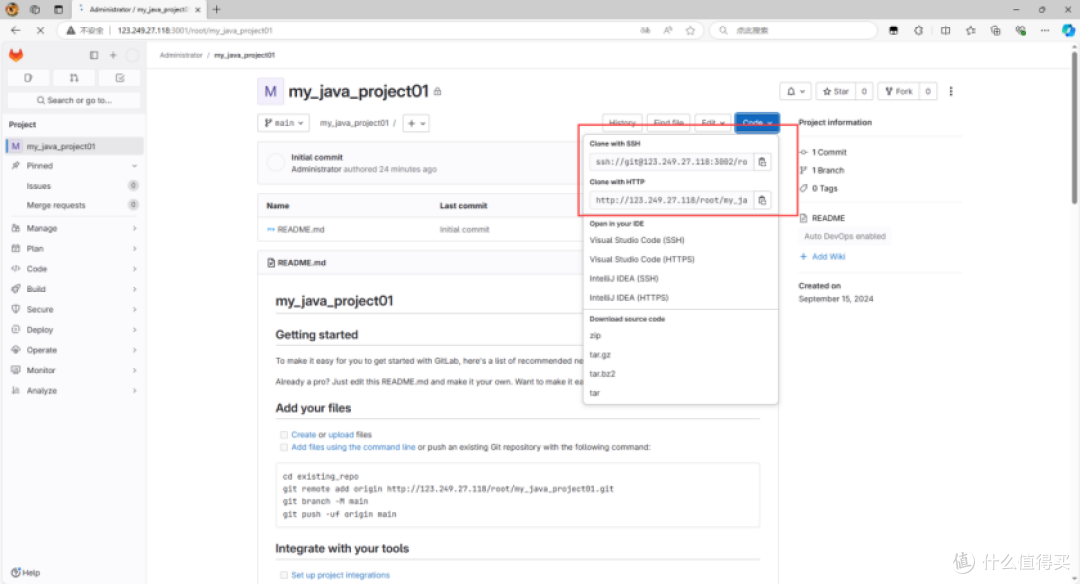The width and height of the screenshot is (1080, 584).
Task: Expand the Analyze section
Action: (74, 390)
